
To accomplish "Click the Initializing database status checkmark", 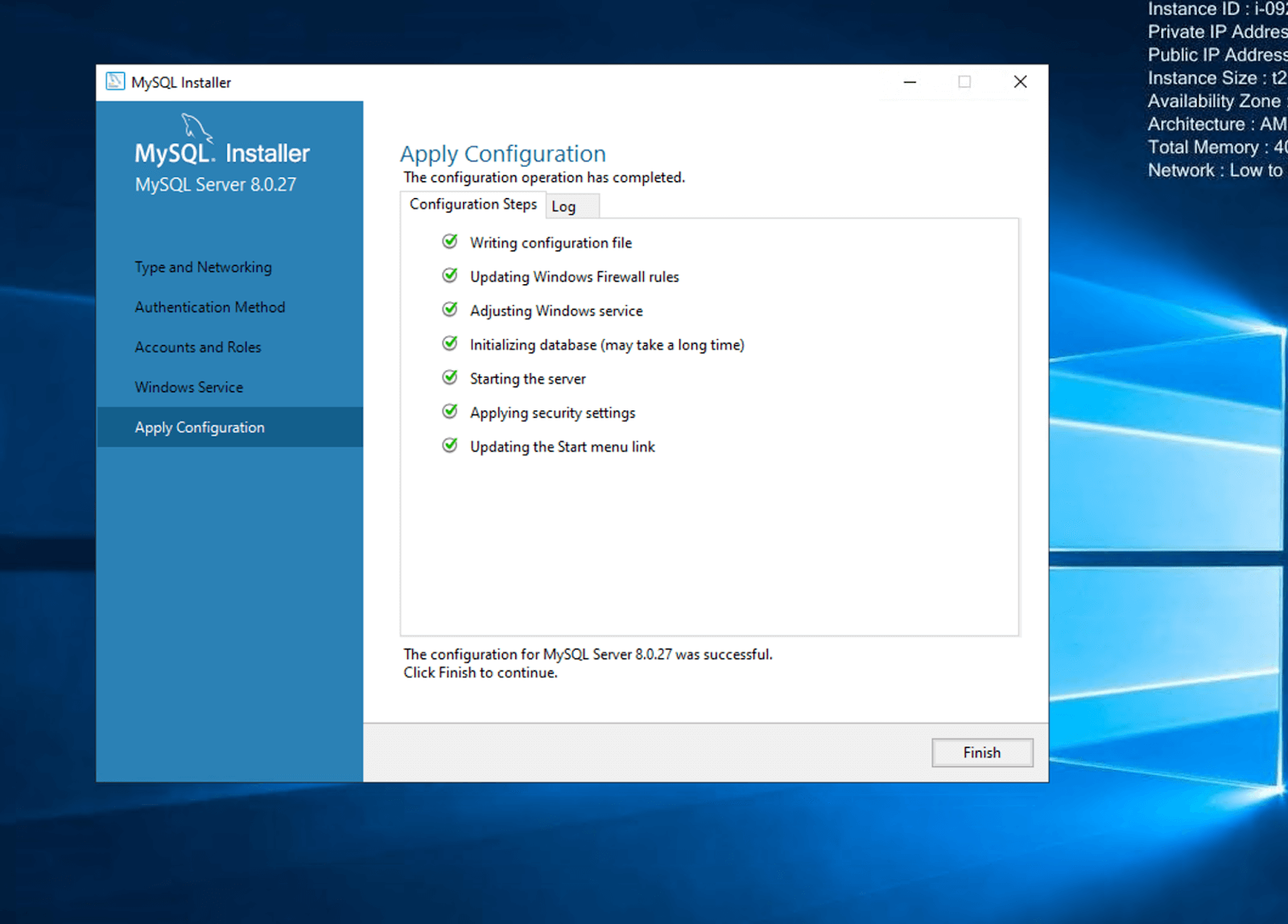I will [450, 344].
